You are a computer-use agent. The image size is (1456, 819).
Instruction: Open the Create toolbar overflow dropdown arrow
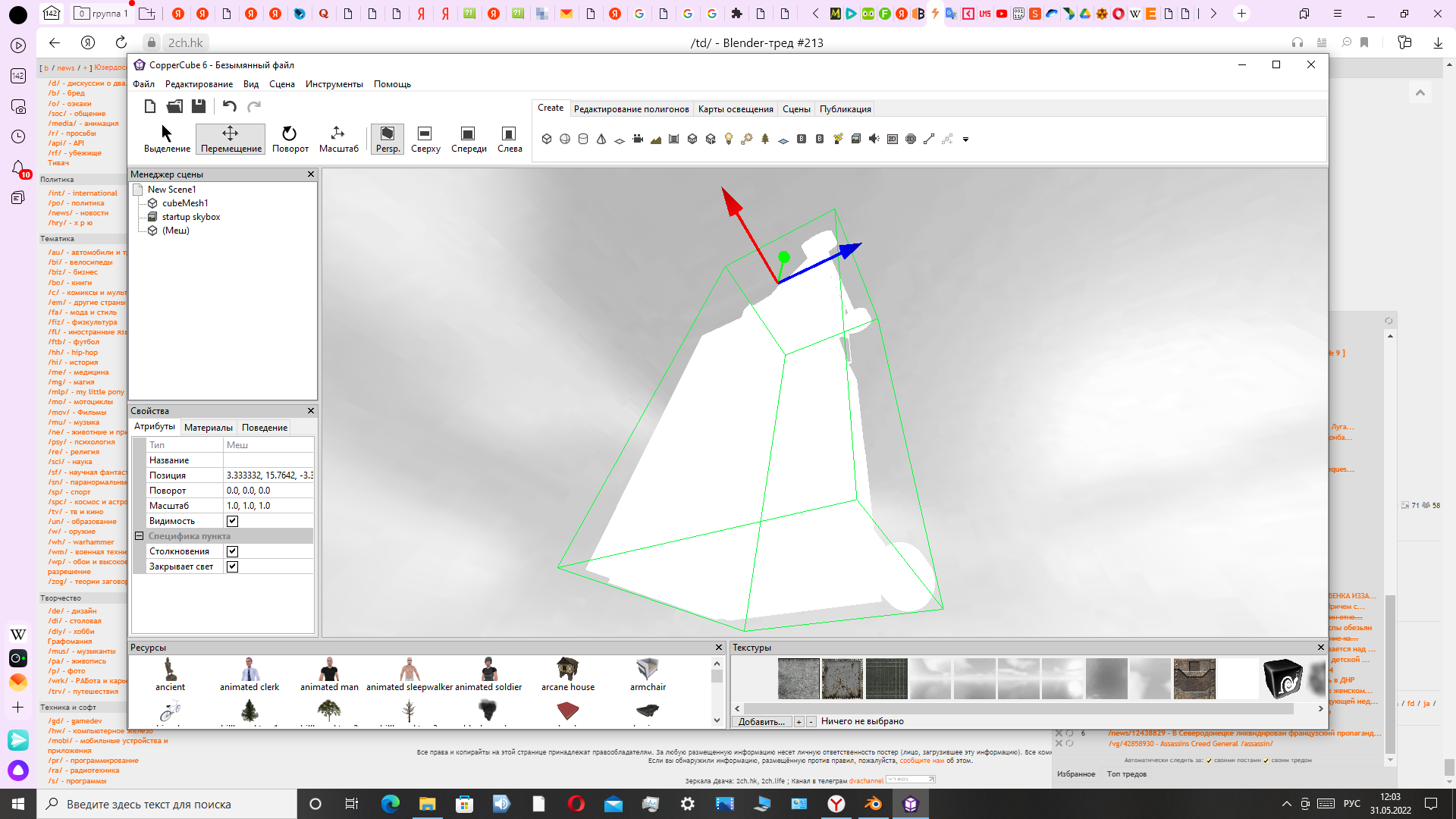coord(965,140)
